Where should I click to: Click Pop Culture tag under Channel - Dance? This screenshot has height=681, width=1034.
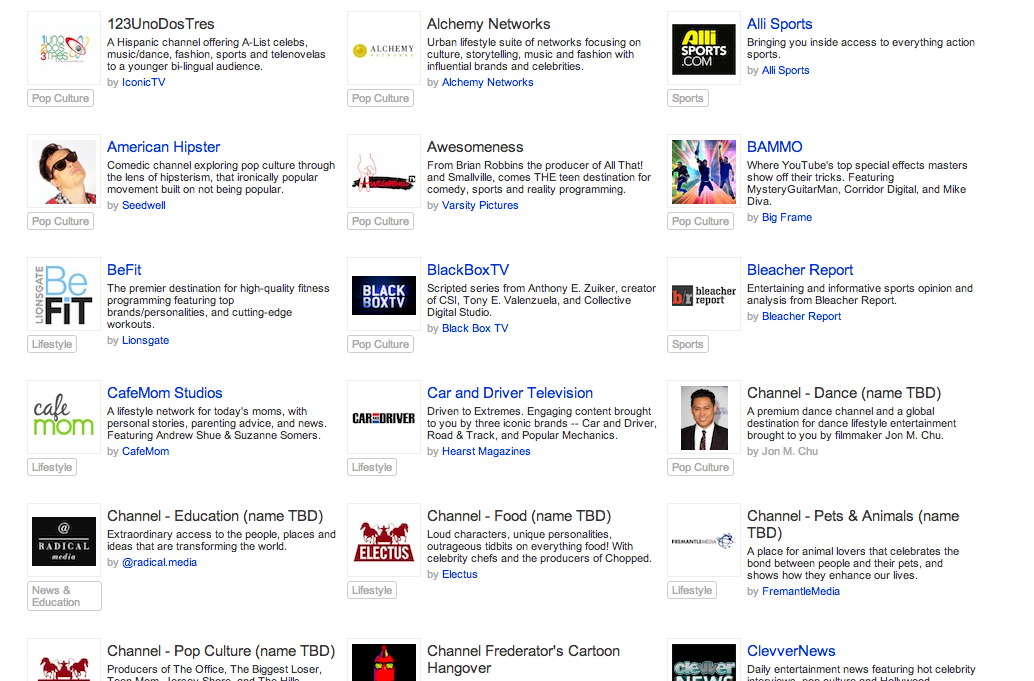(700, 467)
